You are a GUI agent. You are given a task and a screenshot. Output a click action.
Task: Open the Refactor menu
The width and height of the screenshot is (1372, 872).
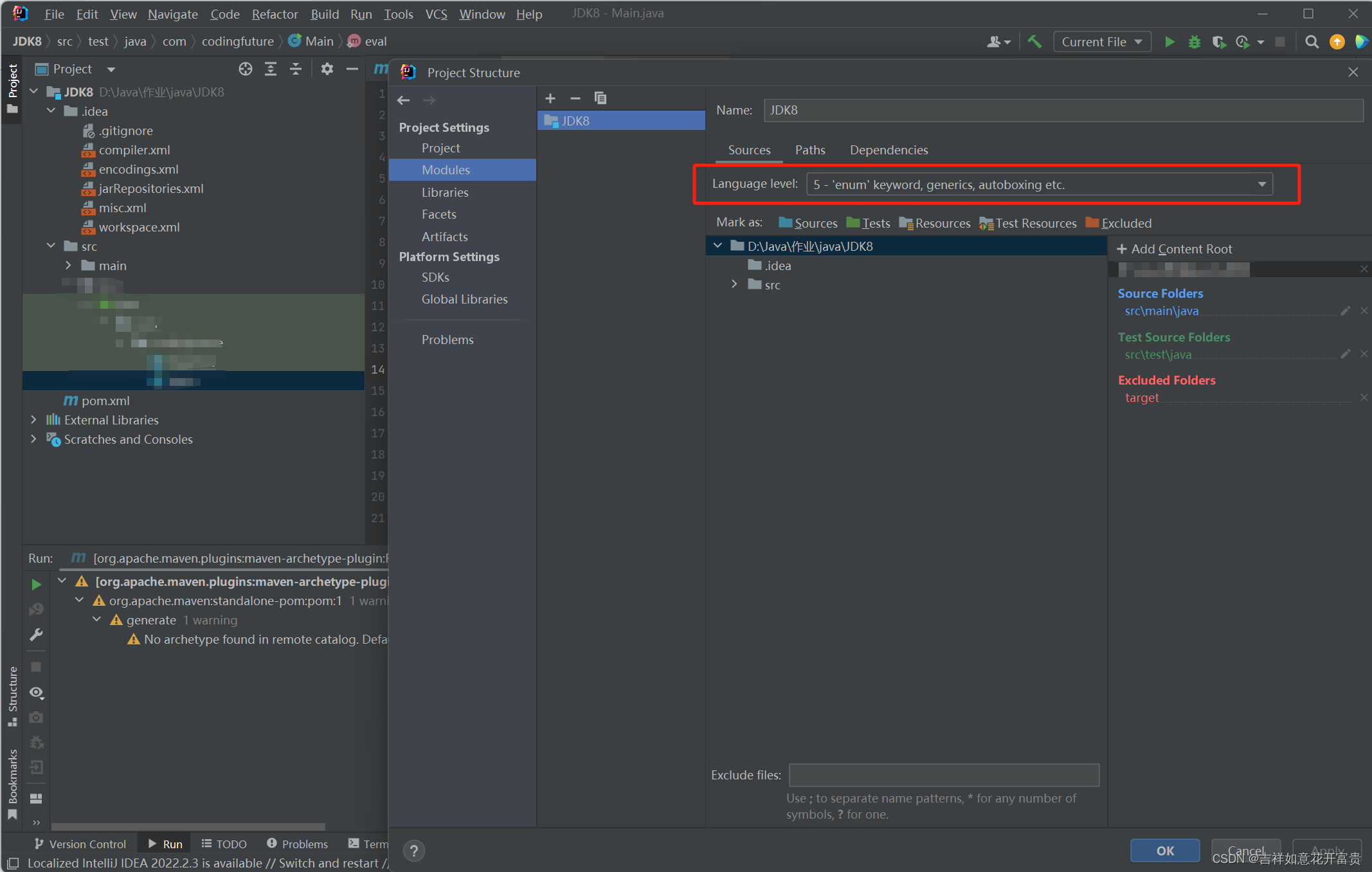275,14
